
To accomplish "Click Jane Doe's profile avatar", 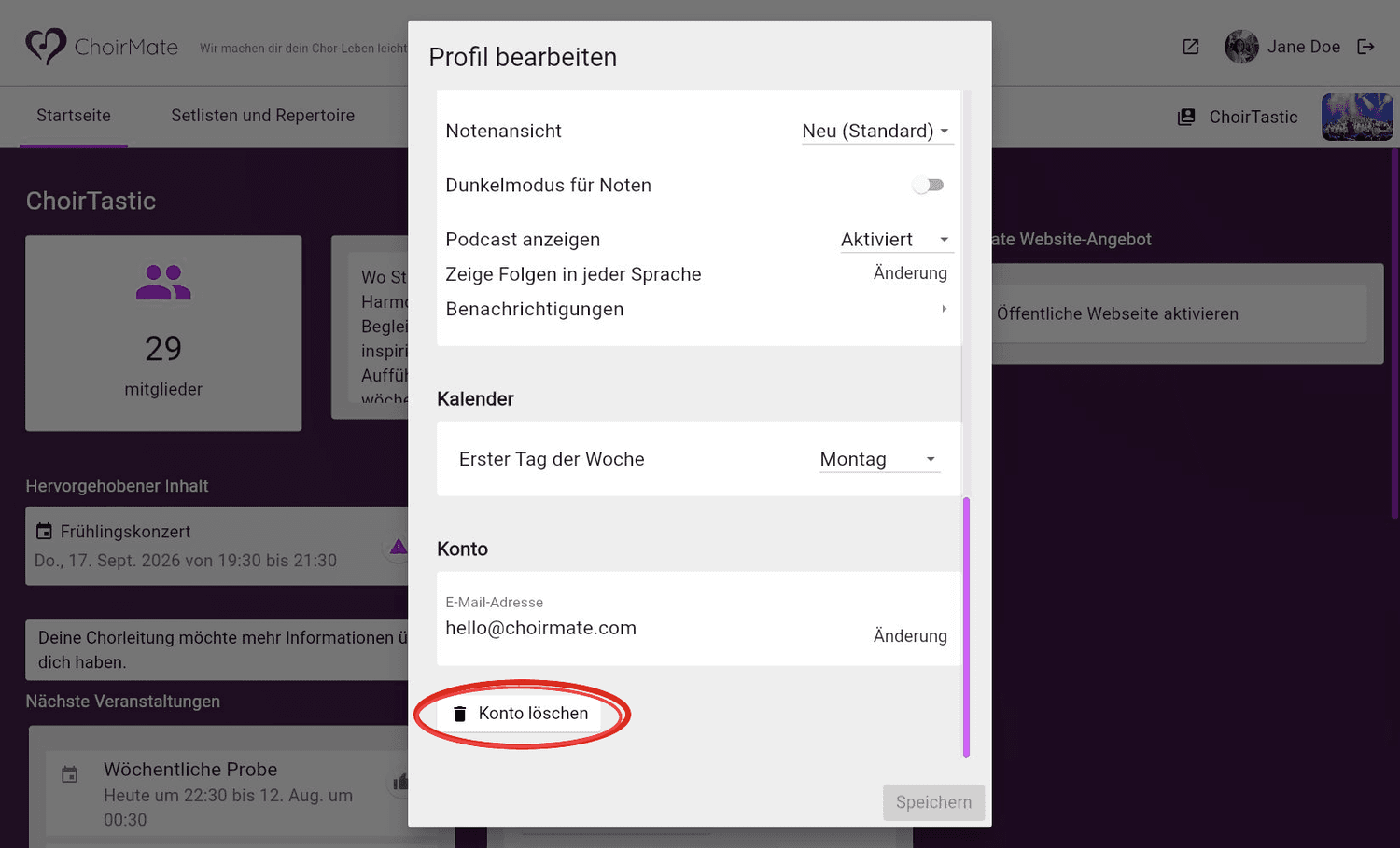I will tap(1241, 47).
